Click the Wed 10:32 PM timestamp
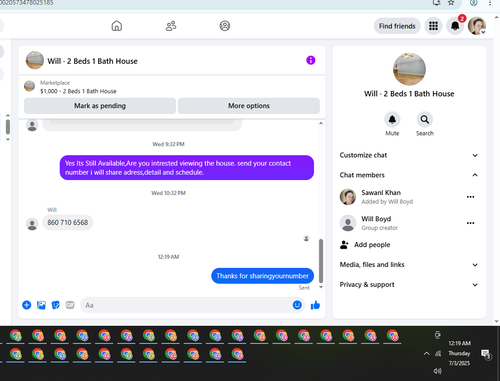500x381 pixels. [168, 193]
